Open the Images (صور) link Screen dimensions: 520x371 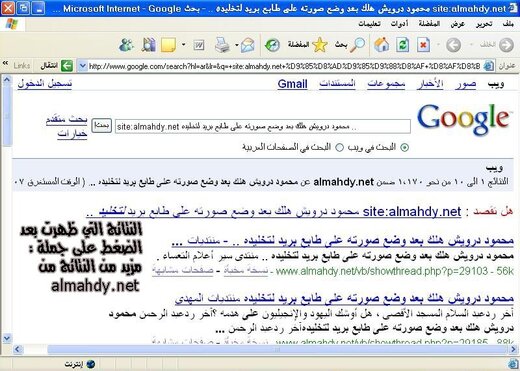click(466, 84)
